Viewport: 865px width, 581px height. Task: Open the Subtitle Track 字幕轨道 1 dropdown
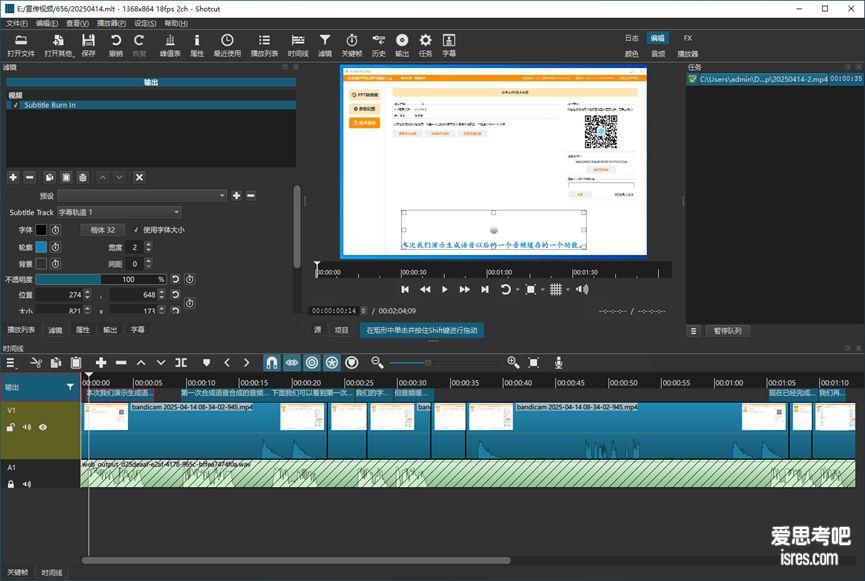119,212
